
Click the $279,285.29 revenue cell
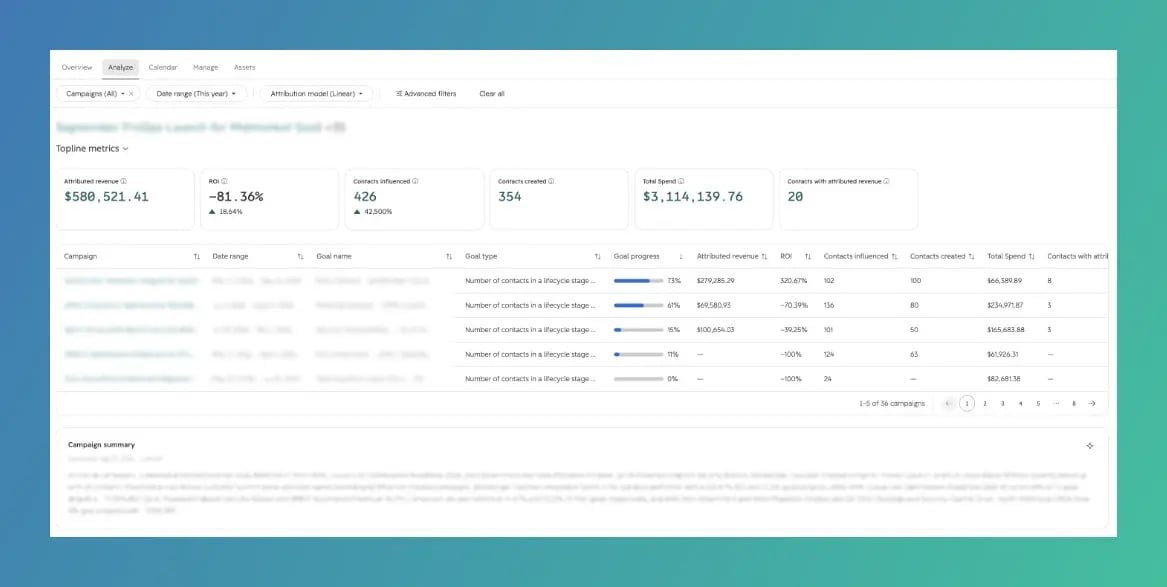pyautogui.click(x=715, y=281)
